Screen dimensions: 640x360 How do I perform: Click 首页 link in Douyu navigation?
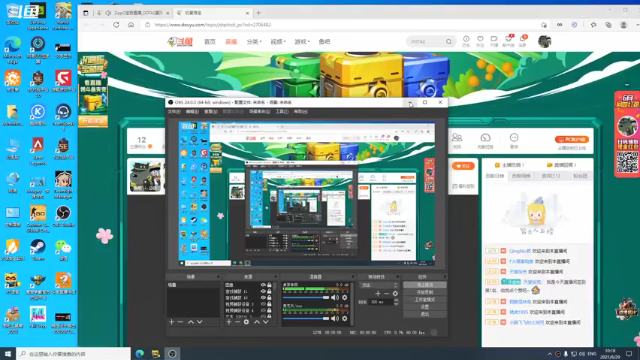(210, 42)
